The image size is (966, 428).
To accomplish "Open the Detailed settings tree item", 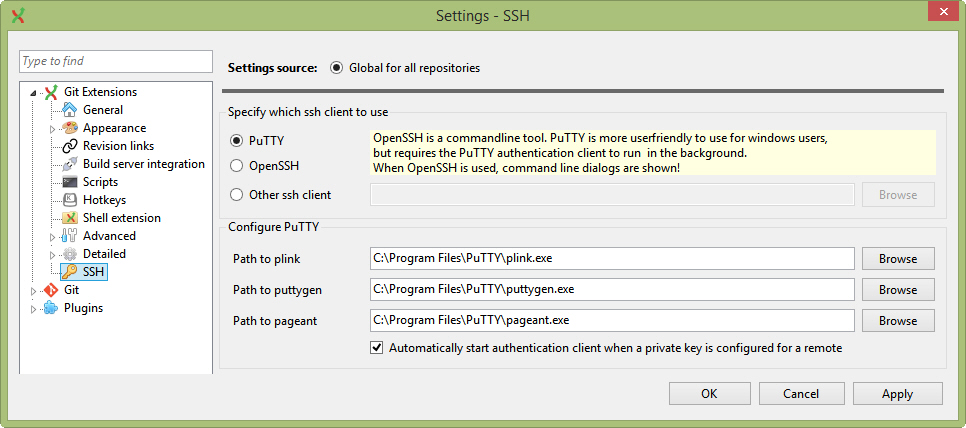I will [x=104, y=254].
